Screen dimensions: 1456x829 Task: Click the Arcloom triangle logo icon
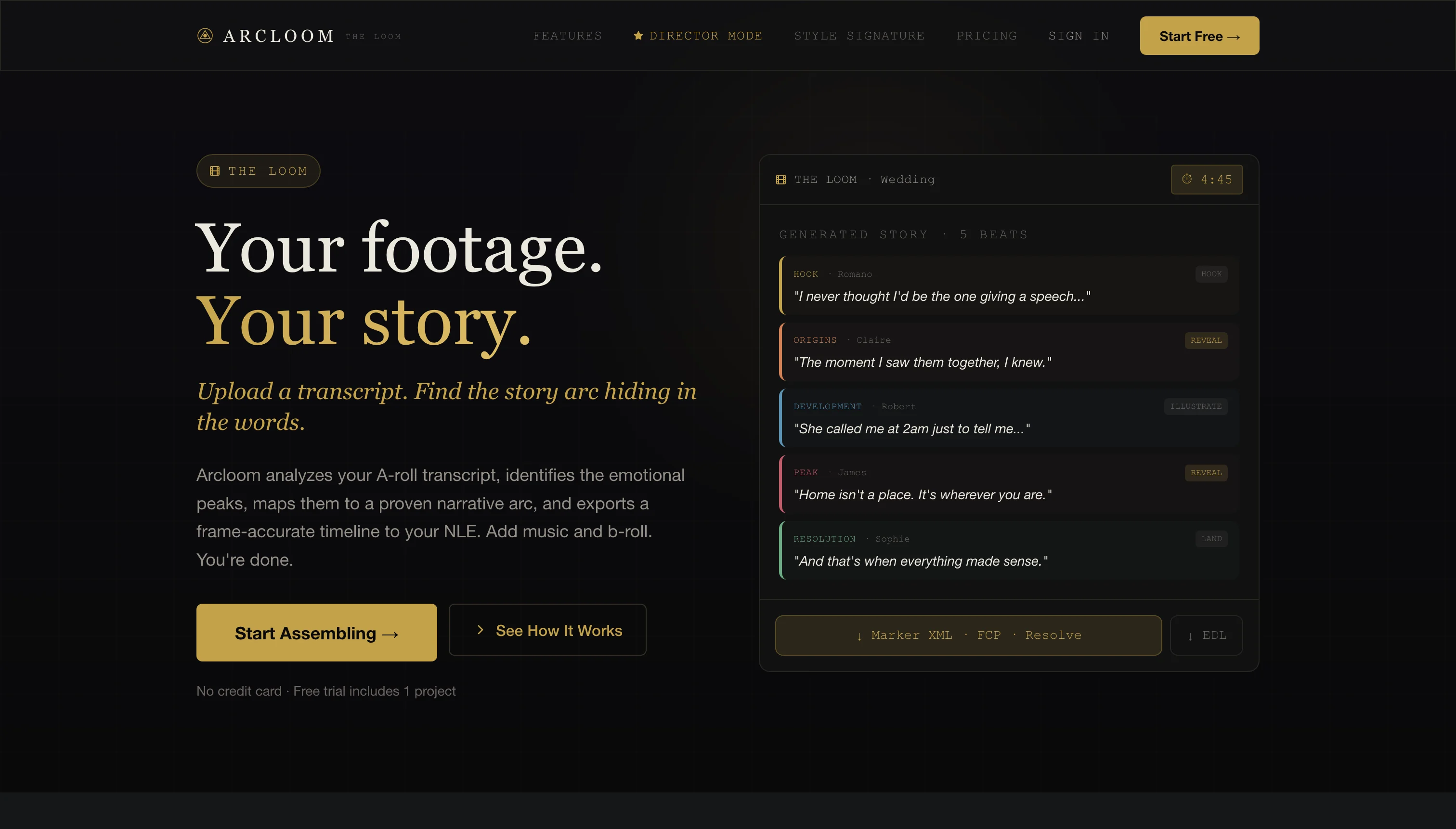coord(205,36)
